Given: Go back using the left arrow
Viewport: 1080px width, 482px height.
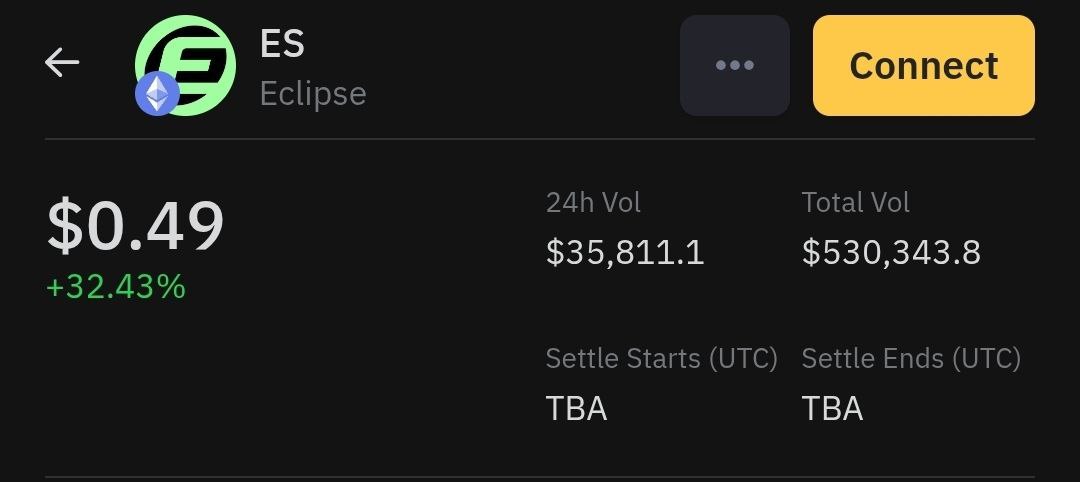Looking at the screenshot, I should [x=62, y=63].
